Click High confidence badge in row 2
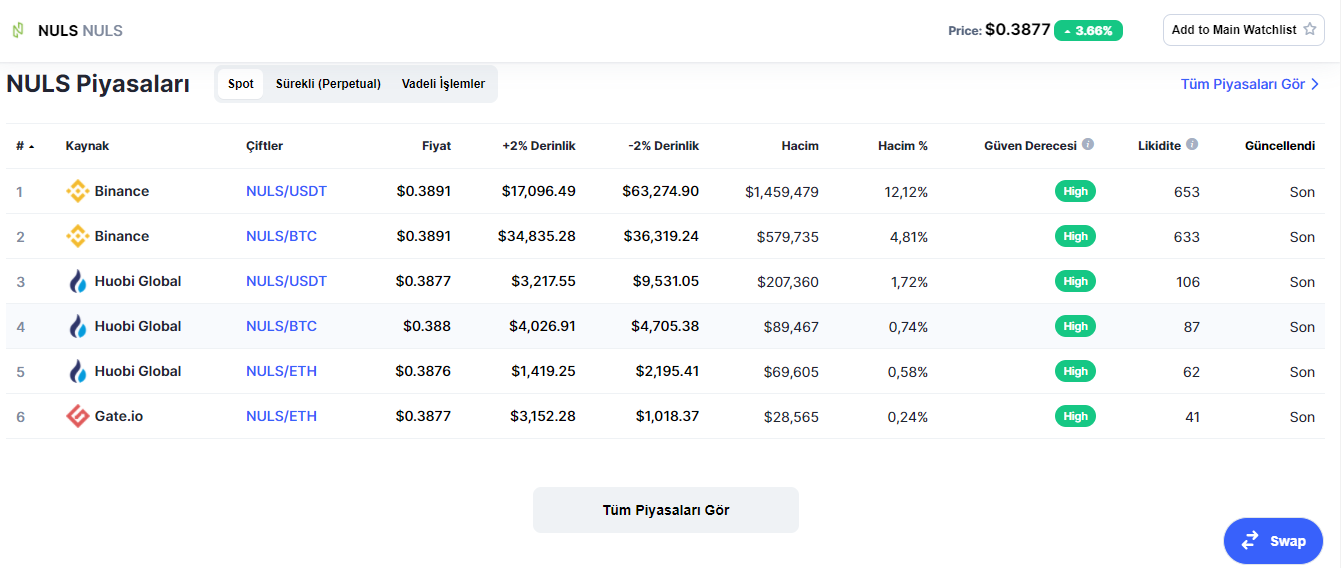The image size is (1341, 568). [1075, 236]
